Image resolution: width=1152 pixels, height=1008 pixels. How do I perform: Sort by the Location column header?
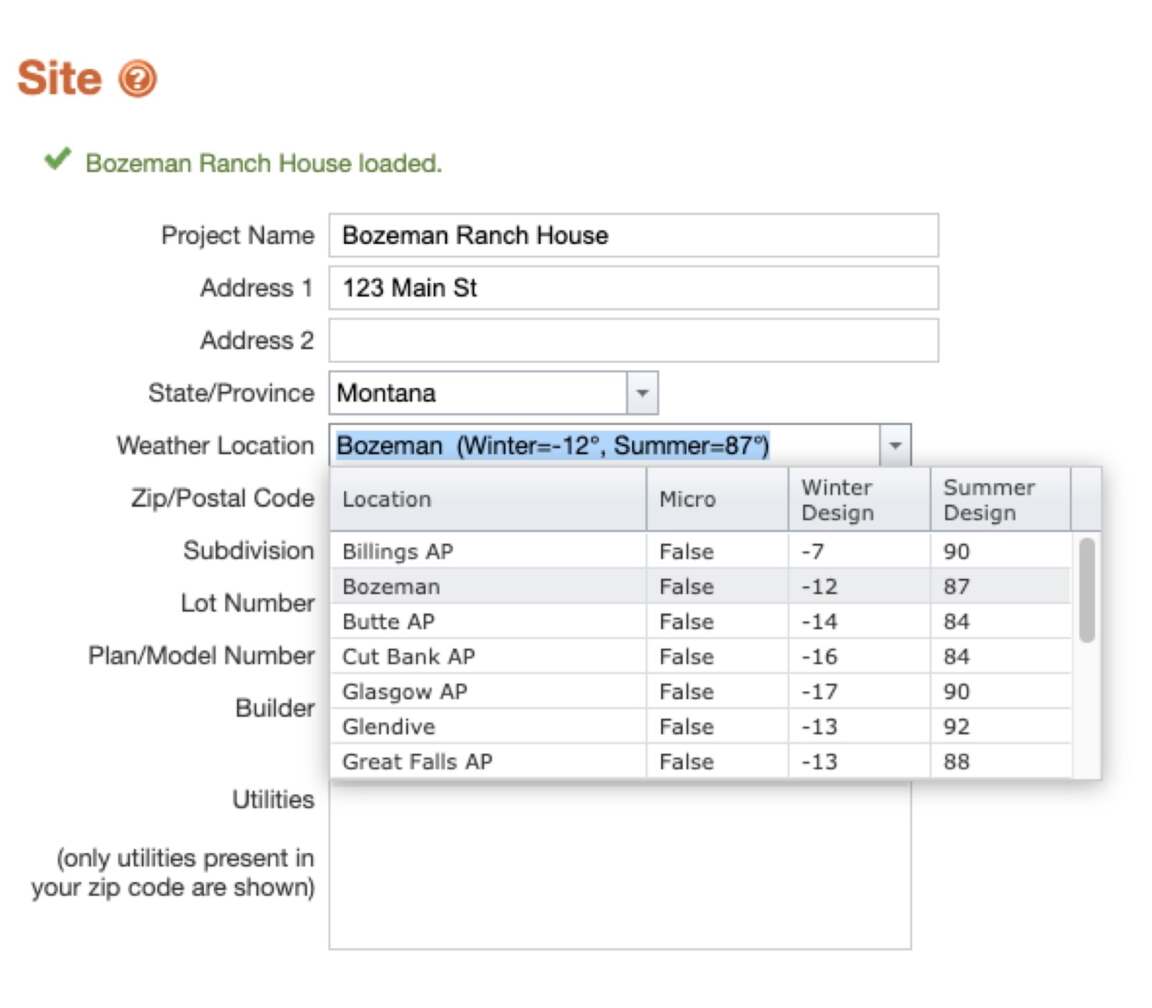[x=488, y=499]
